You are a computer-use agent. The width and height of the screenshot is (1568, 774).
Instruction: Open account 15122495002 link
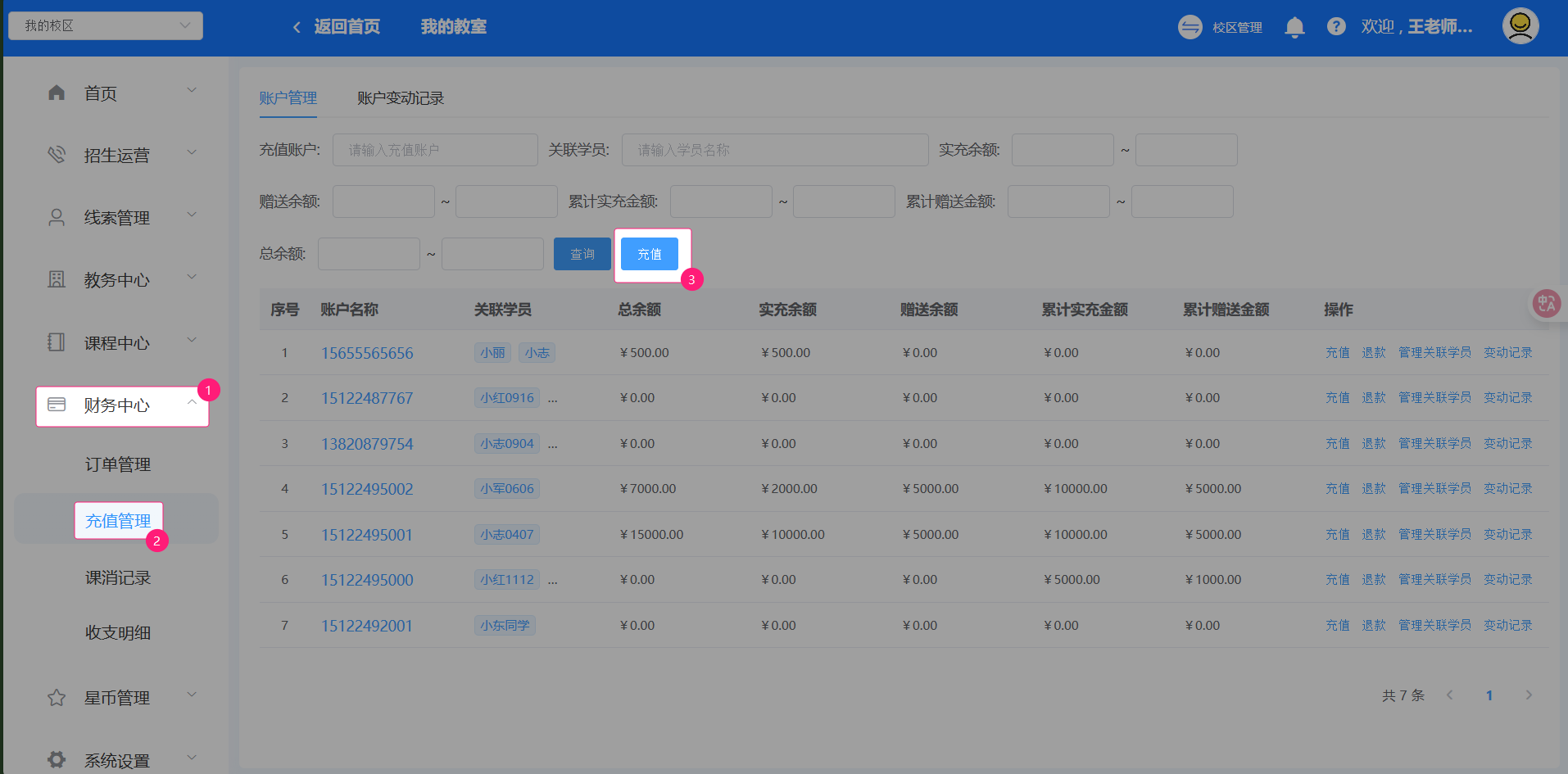[x=367, y=489]
